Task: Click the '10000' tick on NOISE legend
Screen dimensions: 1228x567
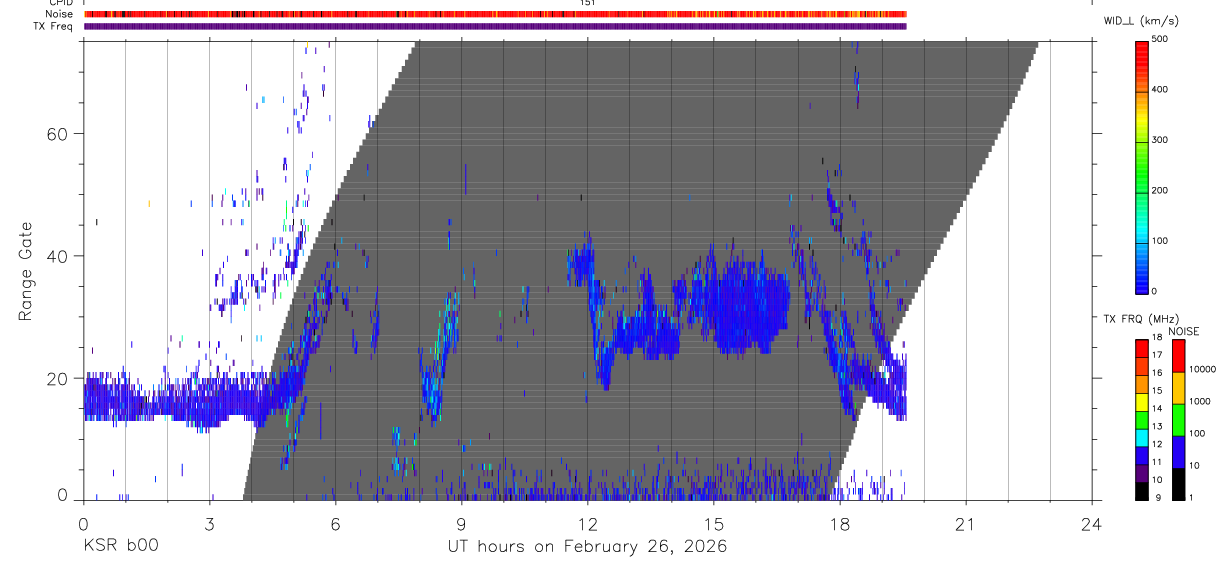Action: pos(1202,369)
